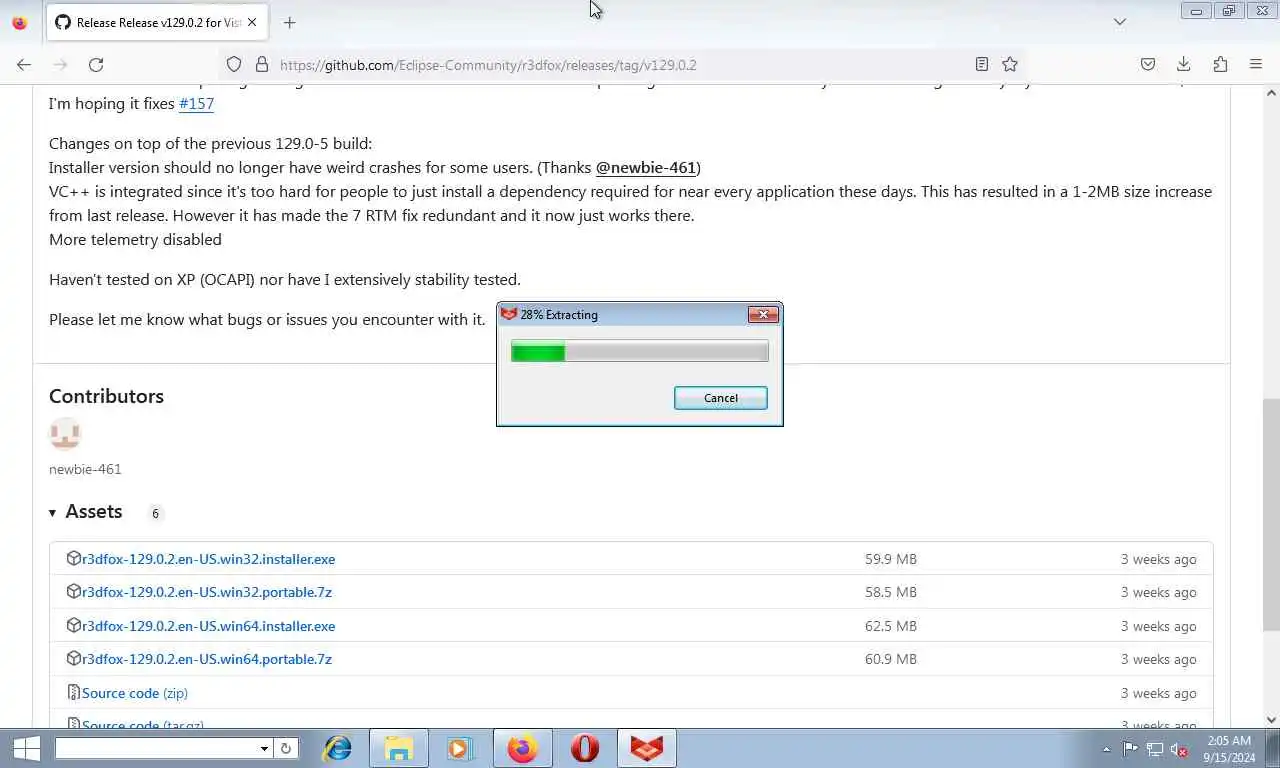Viewport: 1280px width, 768px height.
Task: Download Source code (zip)
Action: pyautogui.click(x=135, y=693)
